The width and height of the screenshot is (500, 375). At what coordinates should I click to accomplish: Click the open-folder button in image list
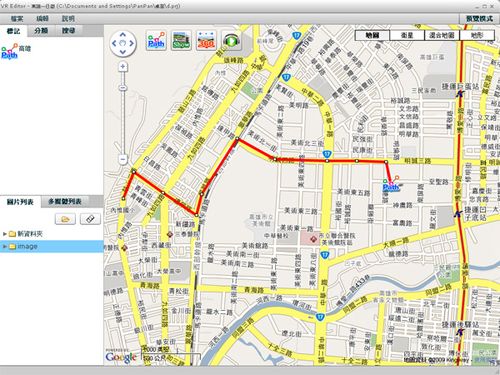click(65, 219)
